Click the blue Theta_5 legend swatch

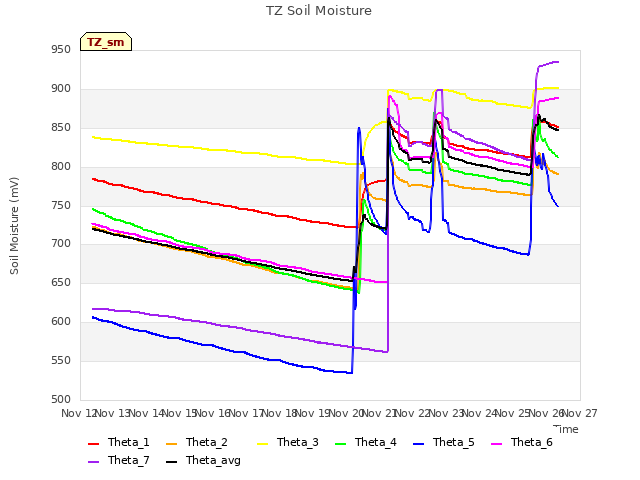coord(418,444)
